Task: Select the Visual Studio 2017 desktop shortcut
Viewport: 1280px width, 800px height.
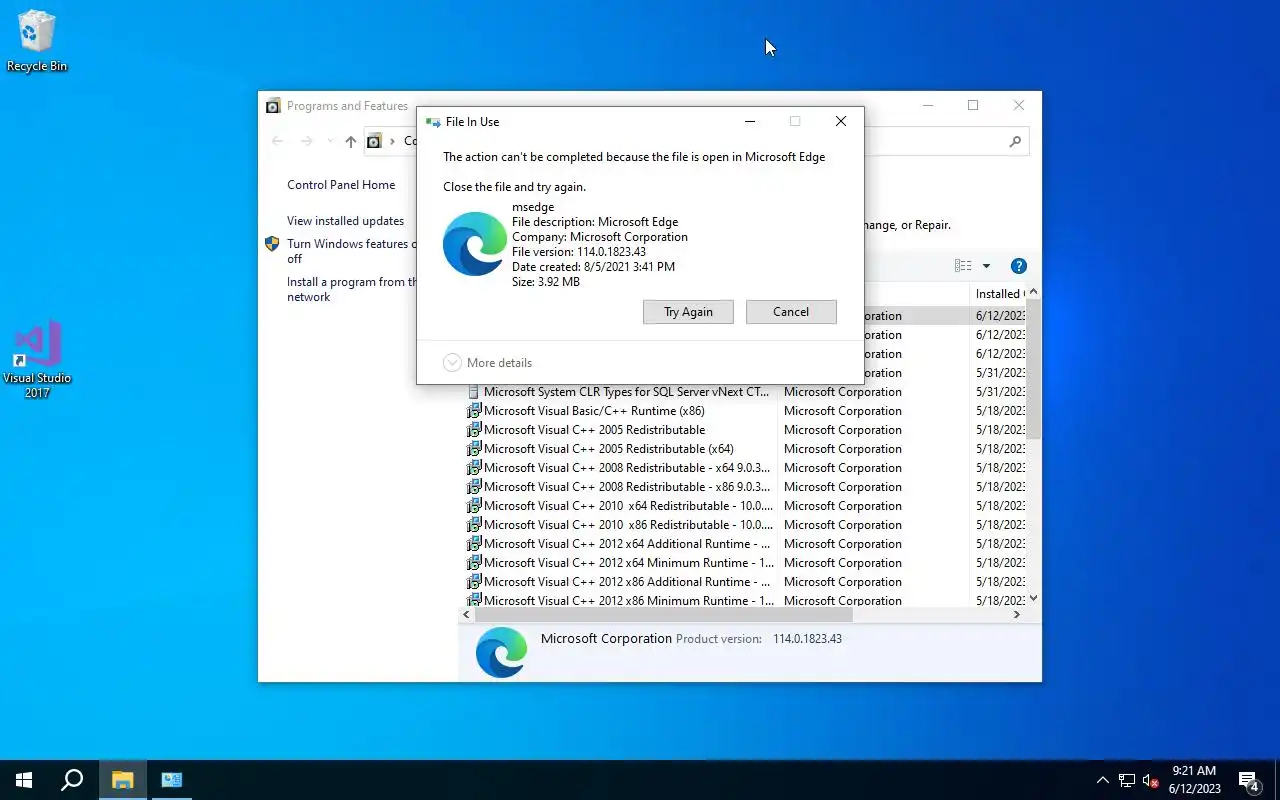Action: [37, 360]
